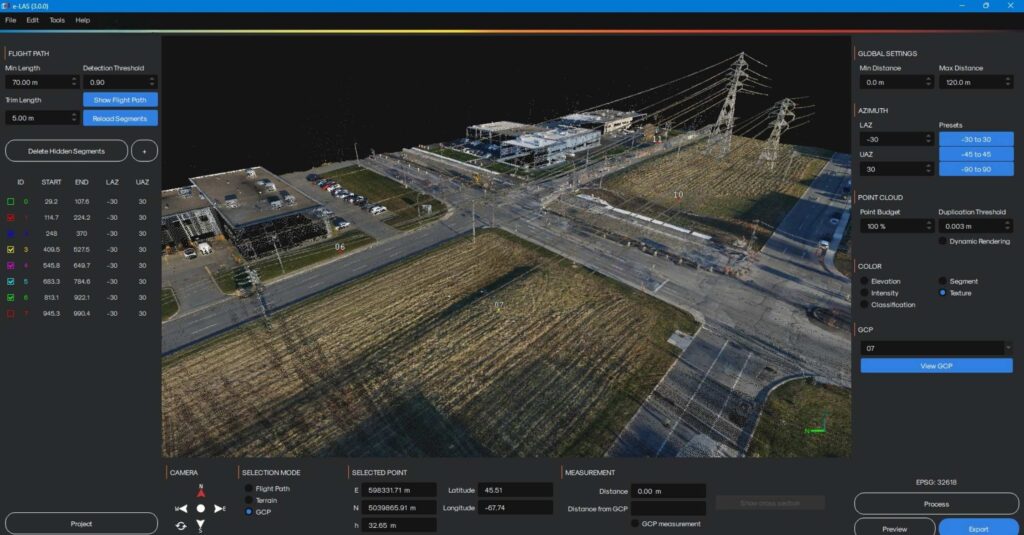Click the west camera direction arrow
Viewport: 1024px width, 535px height.
pos(183,509)
